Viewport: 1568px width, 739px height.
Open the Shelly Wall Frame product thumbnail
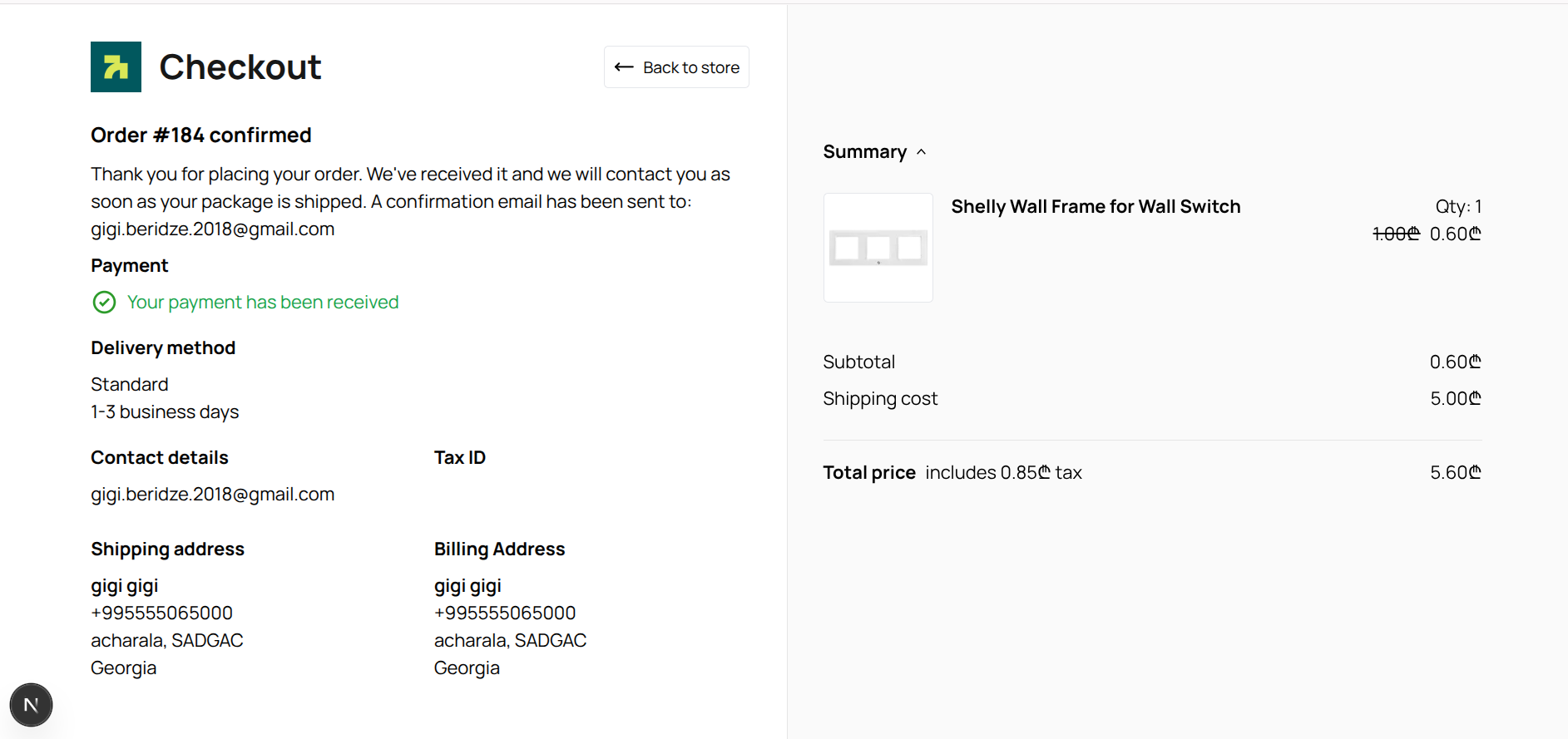click(878, 248)
